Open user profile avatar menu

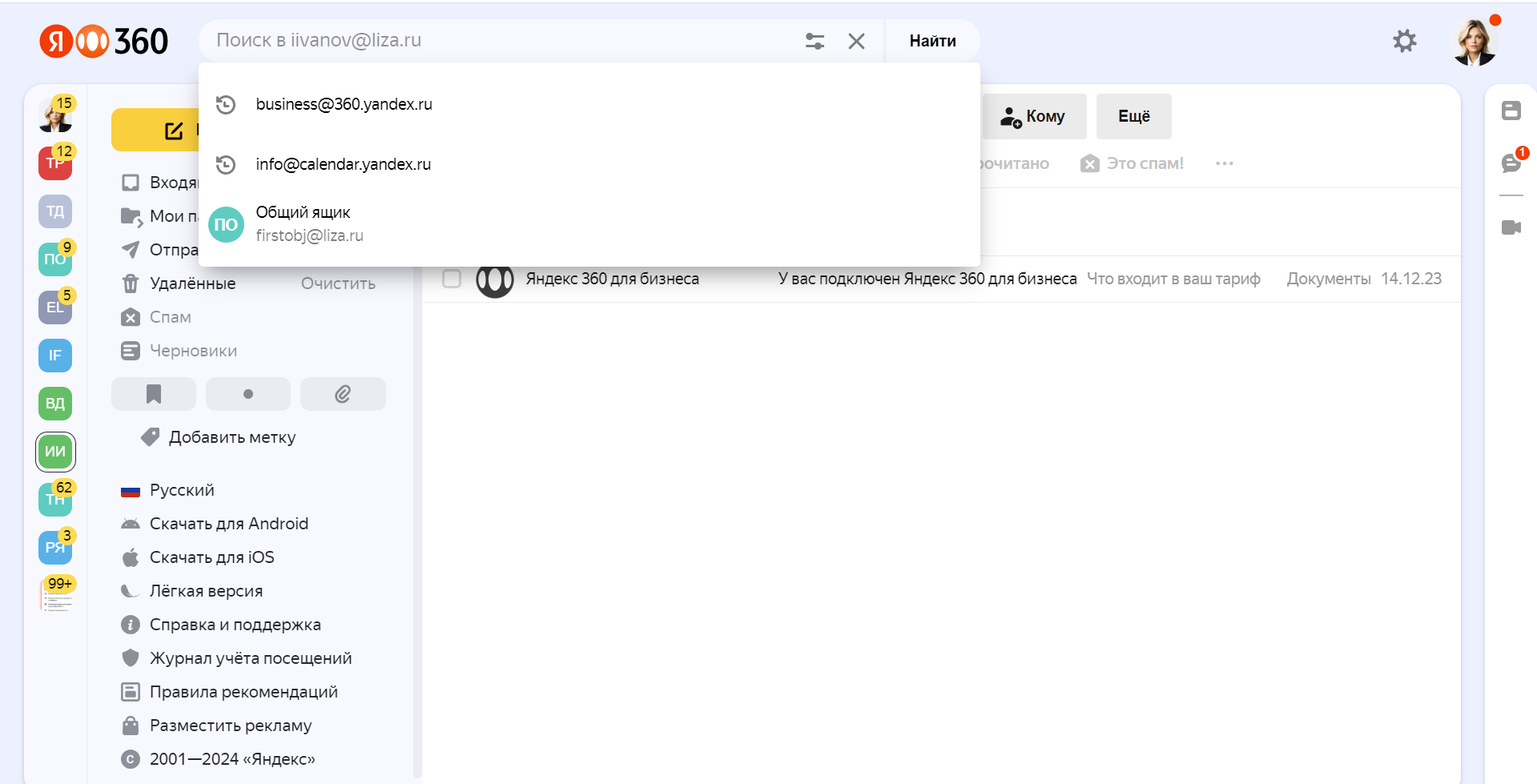[x=1474, y=42]
